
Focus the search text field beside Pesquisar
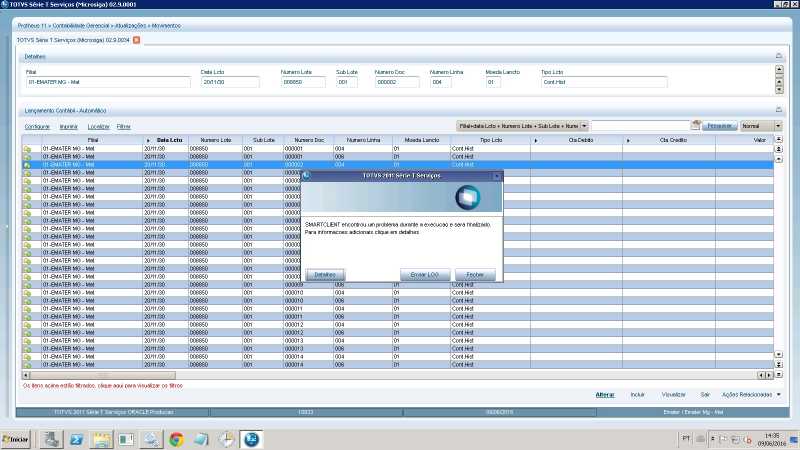pyautogui.click(x=640, y=126)
